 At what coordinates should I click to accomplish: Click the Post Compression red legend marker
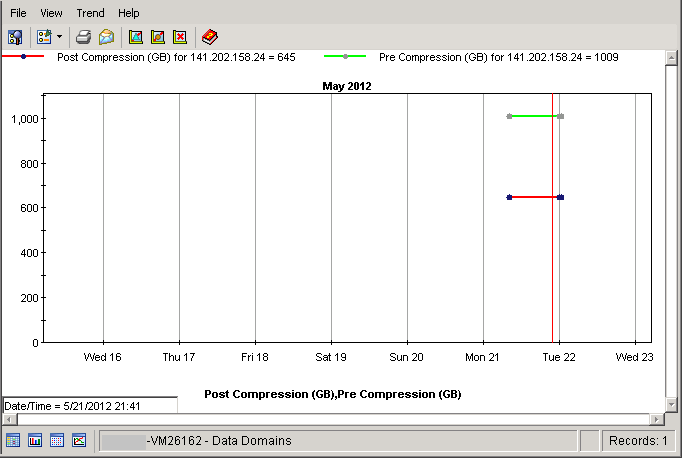(x=23, y=57)
